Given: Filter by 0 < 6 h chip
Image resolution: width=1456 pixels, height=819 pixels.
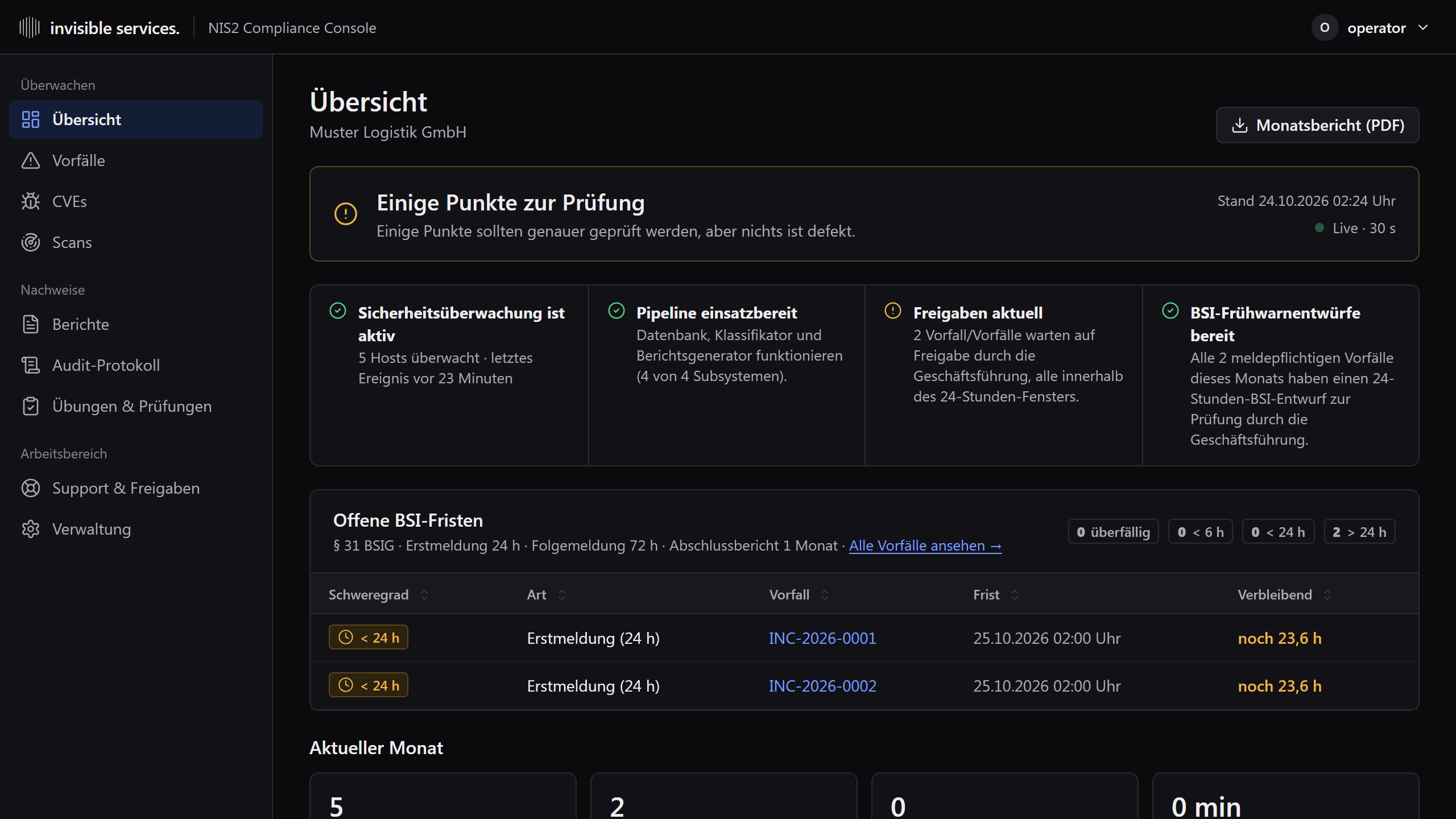Looking at the screenshot, I should point(1200,532).
